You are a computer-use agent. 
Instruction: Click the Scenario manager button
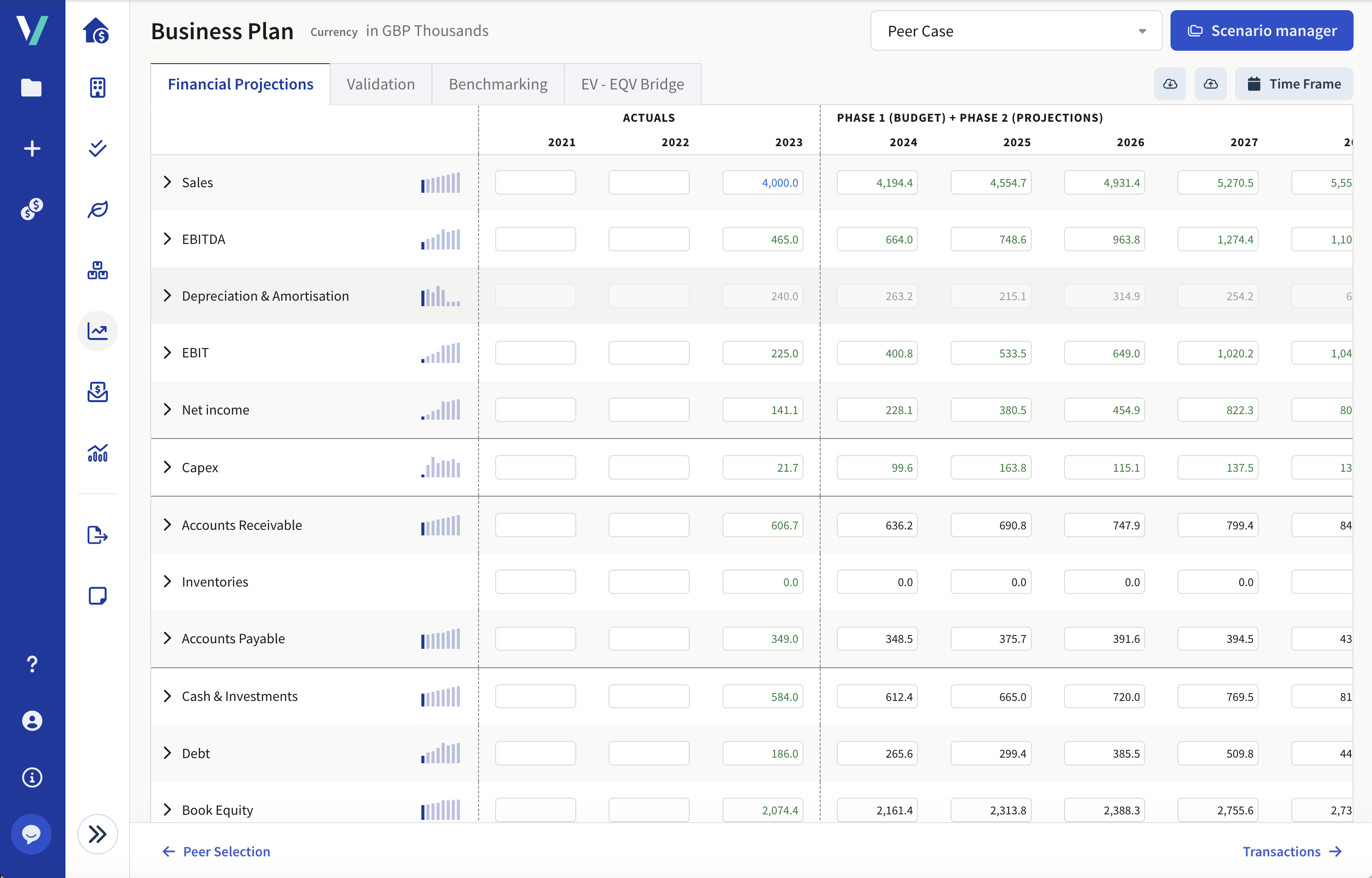click(x=1261, y=30)
